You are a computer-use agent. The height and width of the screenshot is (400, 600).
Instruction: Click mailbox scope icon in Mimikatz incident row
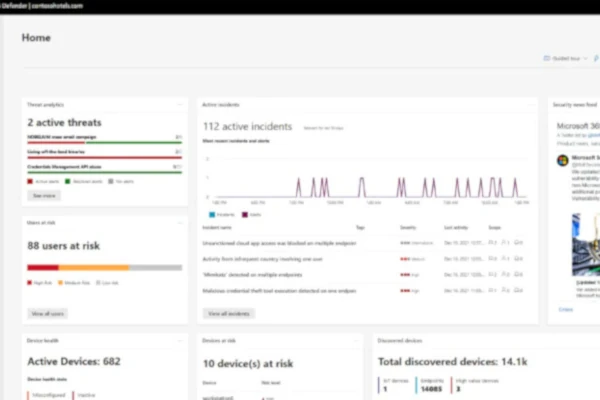click(x=518, y=274)
